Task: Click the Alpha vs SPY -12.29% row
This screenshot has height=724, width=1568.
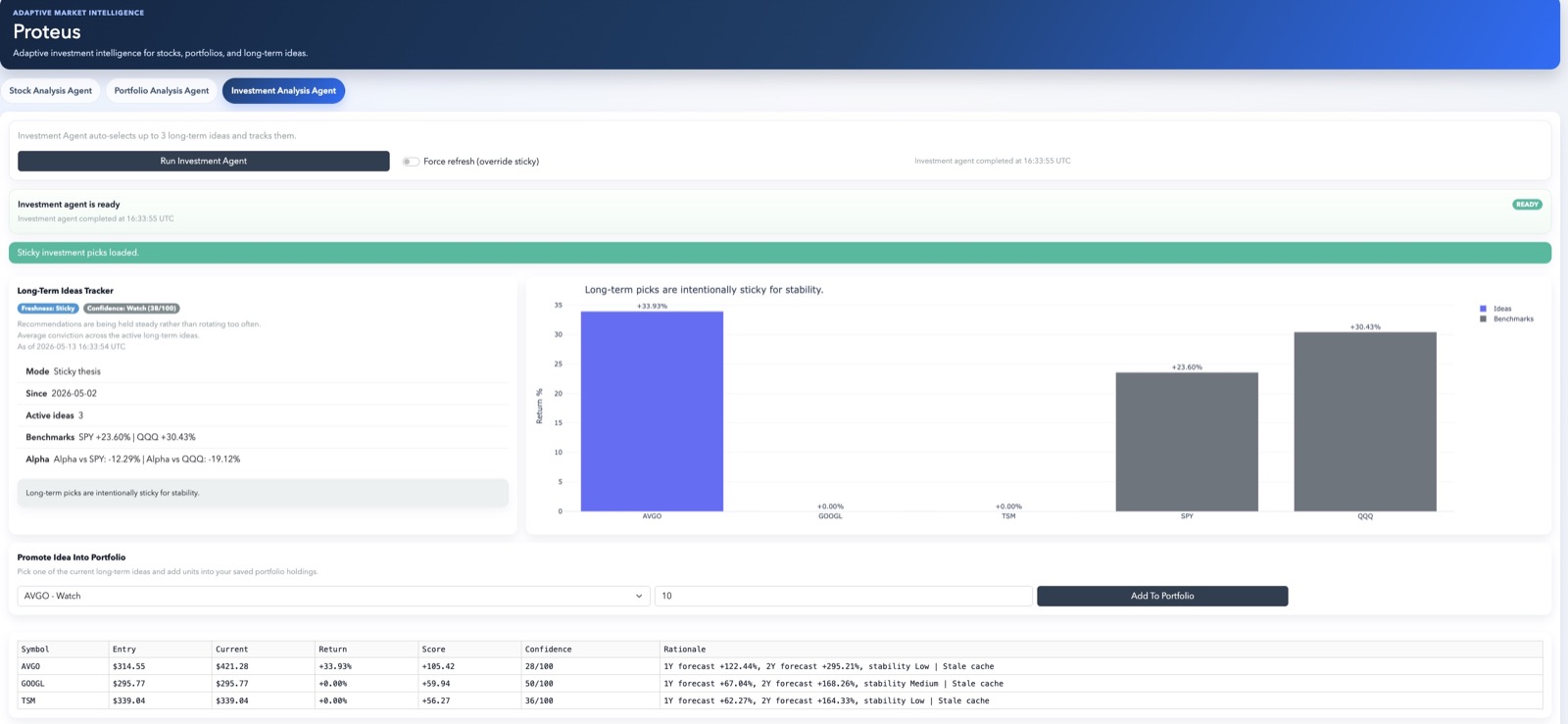Action: click(x=263, y=459)
